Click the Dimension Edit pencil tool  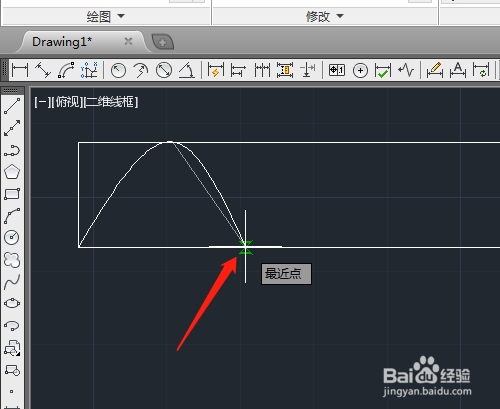click(435, 70)
